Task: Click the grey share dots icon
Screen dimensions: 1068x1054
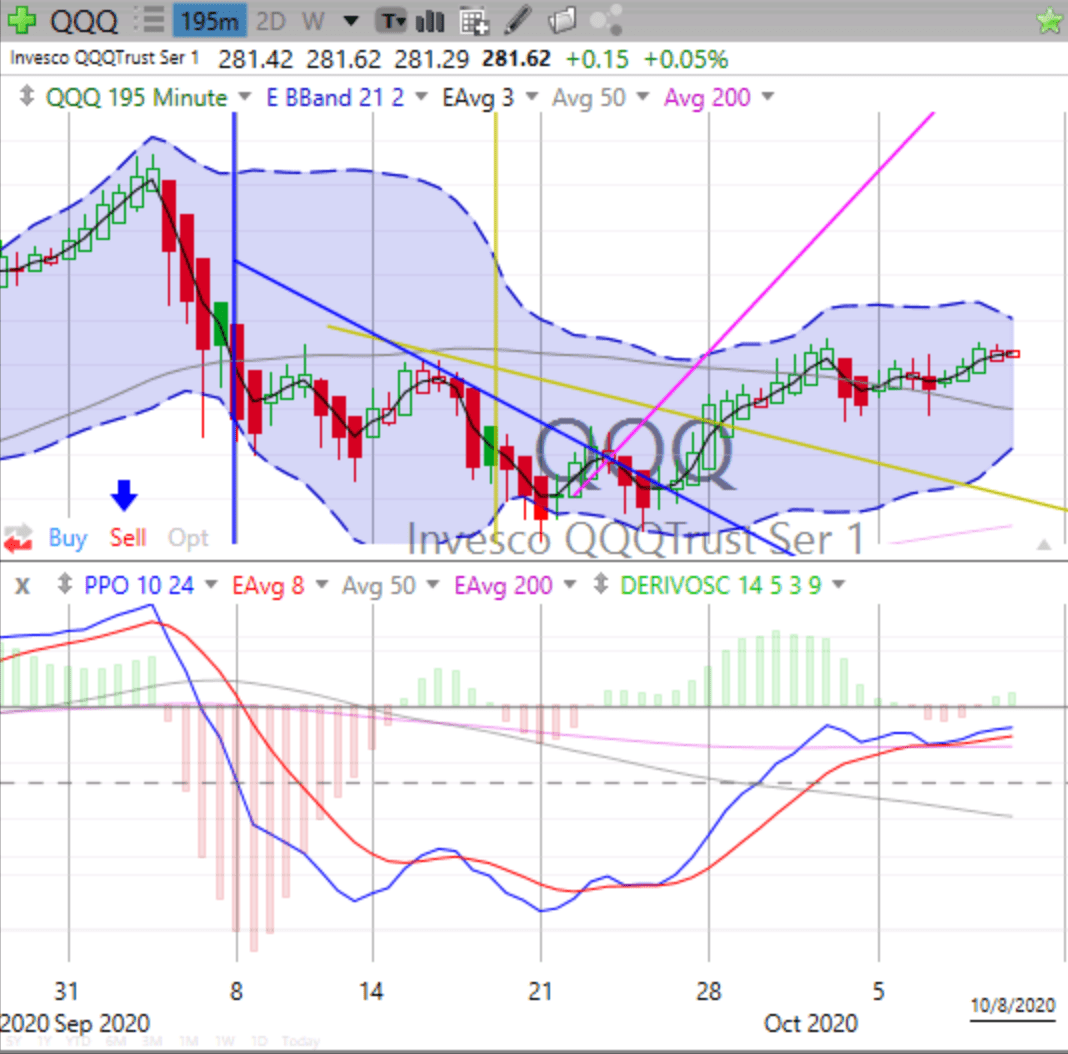Action: [x=606, y=20]
